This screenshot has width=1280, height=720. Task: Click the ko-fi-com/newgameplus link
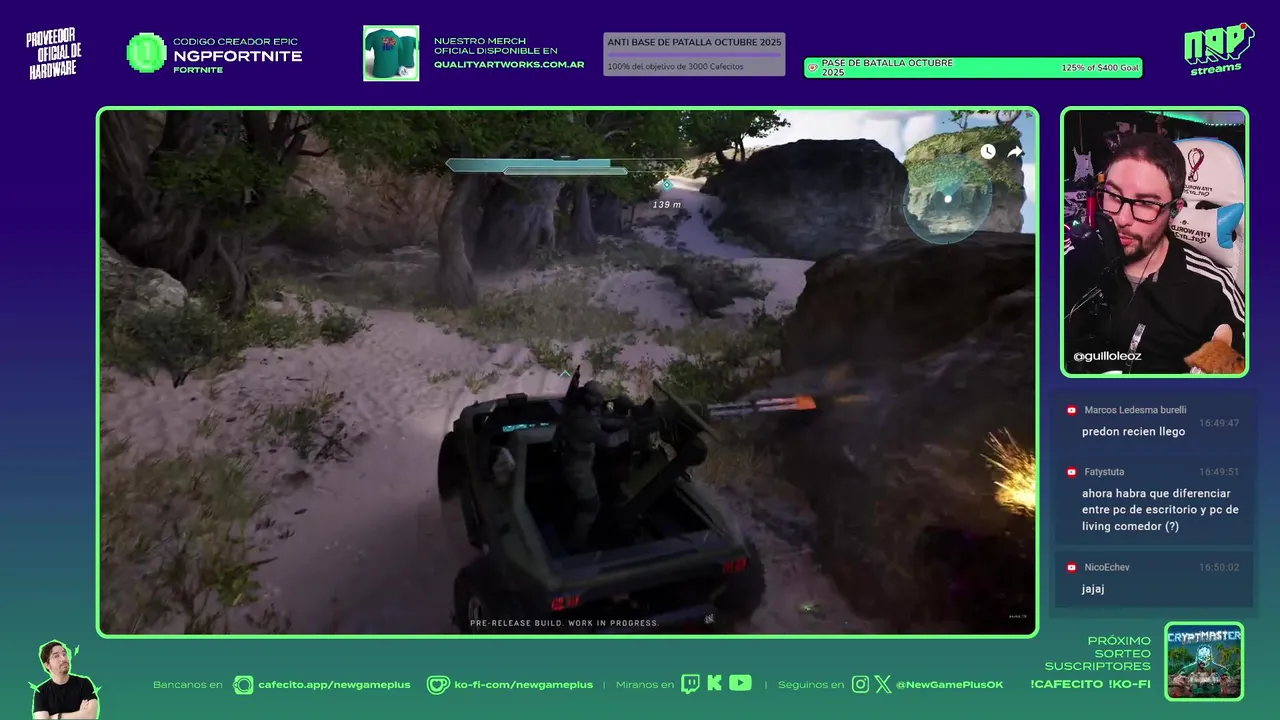tap(524, 685)
